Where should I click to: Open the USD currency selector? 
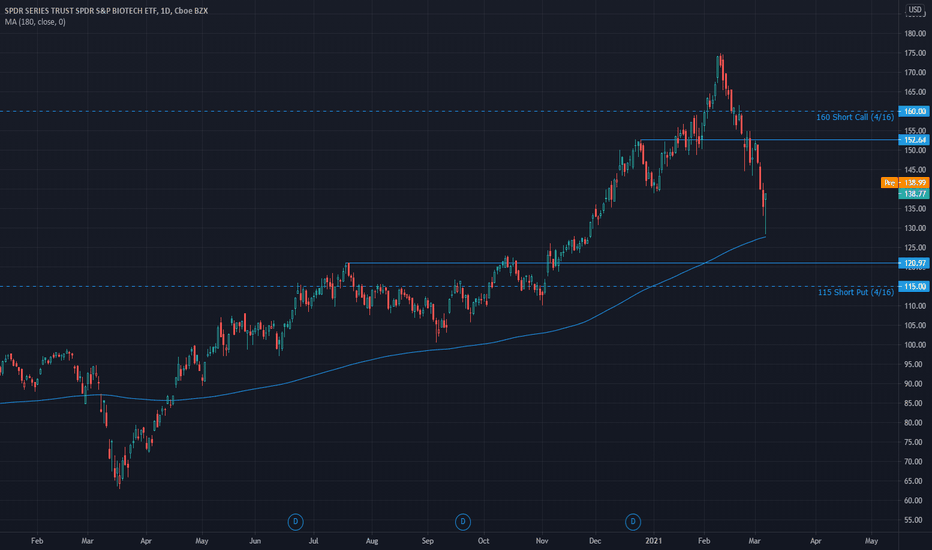915,10
